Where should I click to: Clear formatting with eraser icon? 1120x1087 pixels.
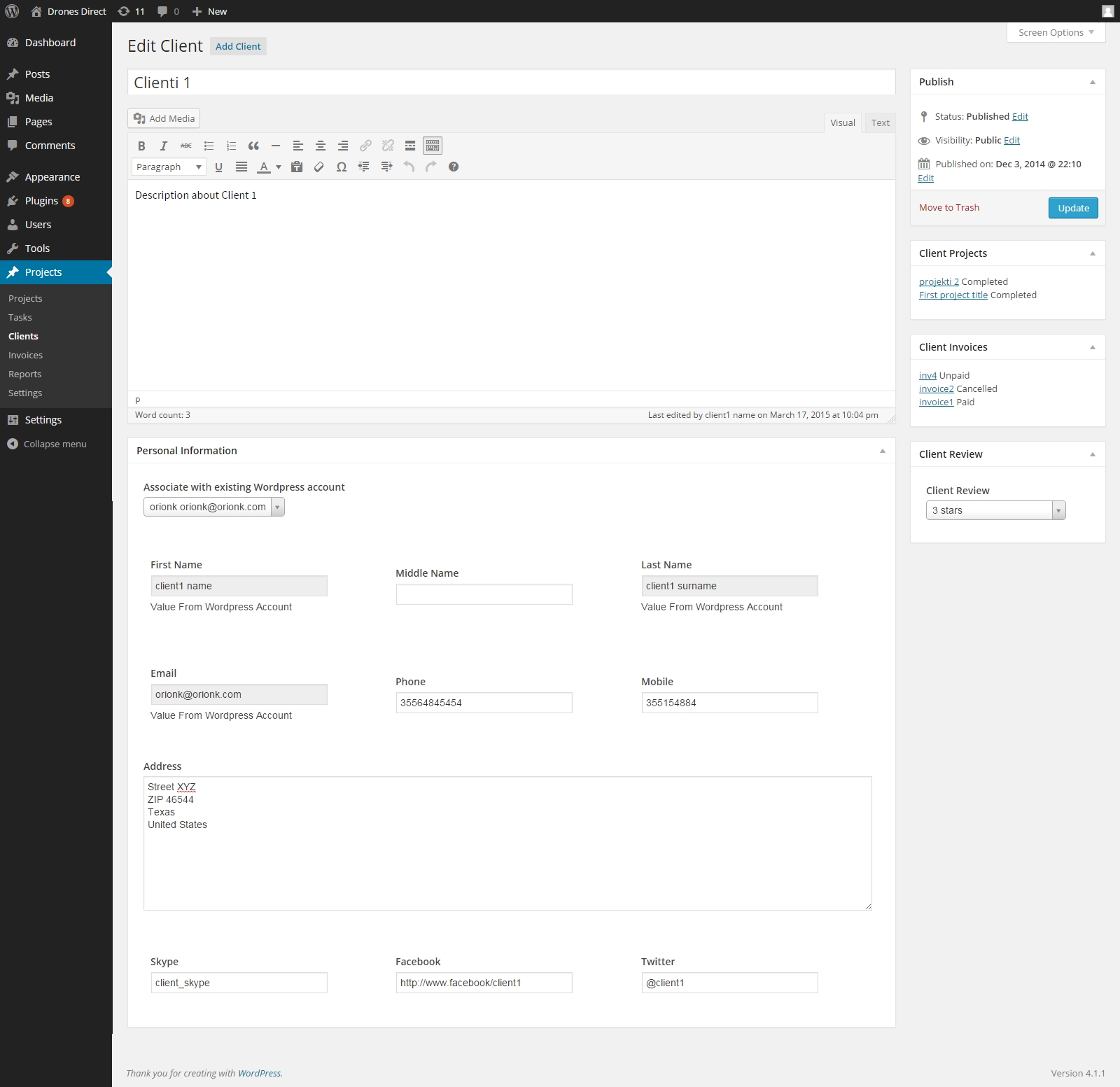coord(319,167)
